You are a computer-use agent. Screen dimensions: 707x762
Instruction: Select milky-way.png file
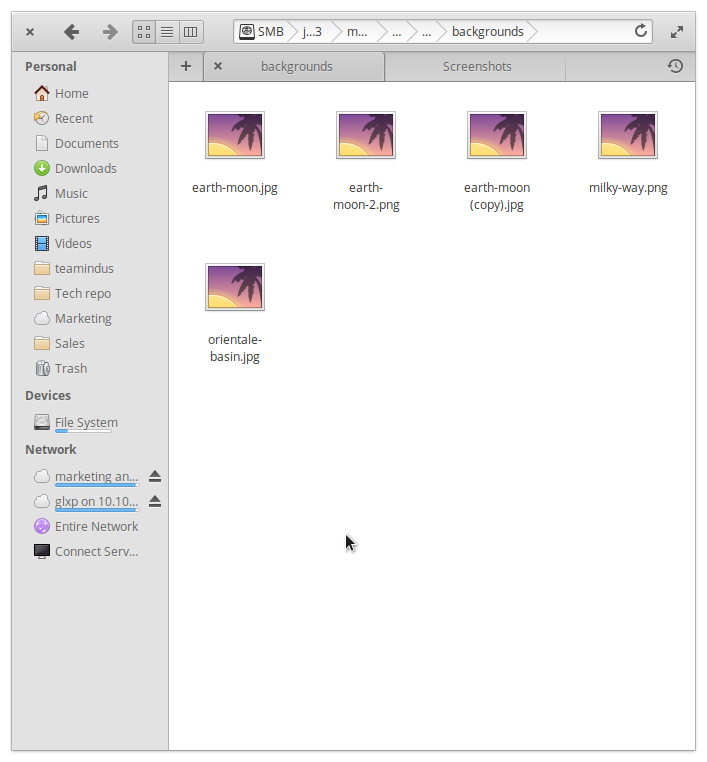coord(628,152)
